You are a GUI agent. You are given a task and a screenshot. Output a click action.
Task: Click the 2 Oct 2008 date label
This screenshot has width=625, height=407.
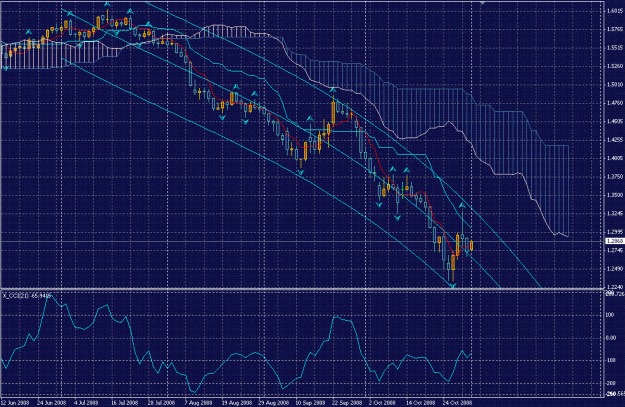(382, 403)
